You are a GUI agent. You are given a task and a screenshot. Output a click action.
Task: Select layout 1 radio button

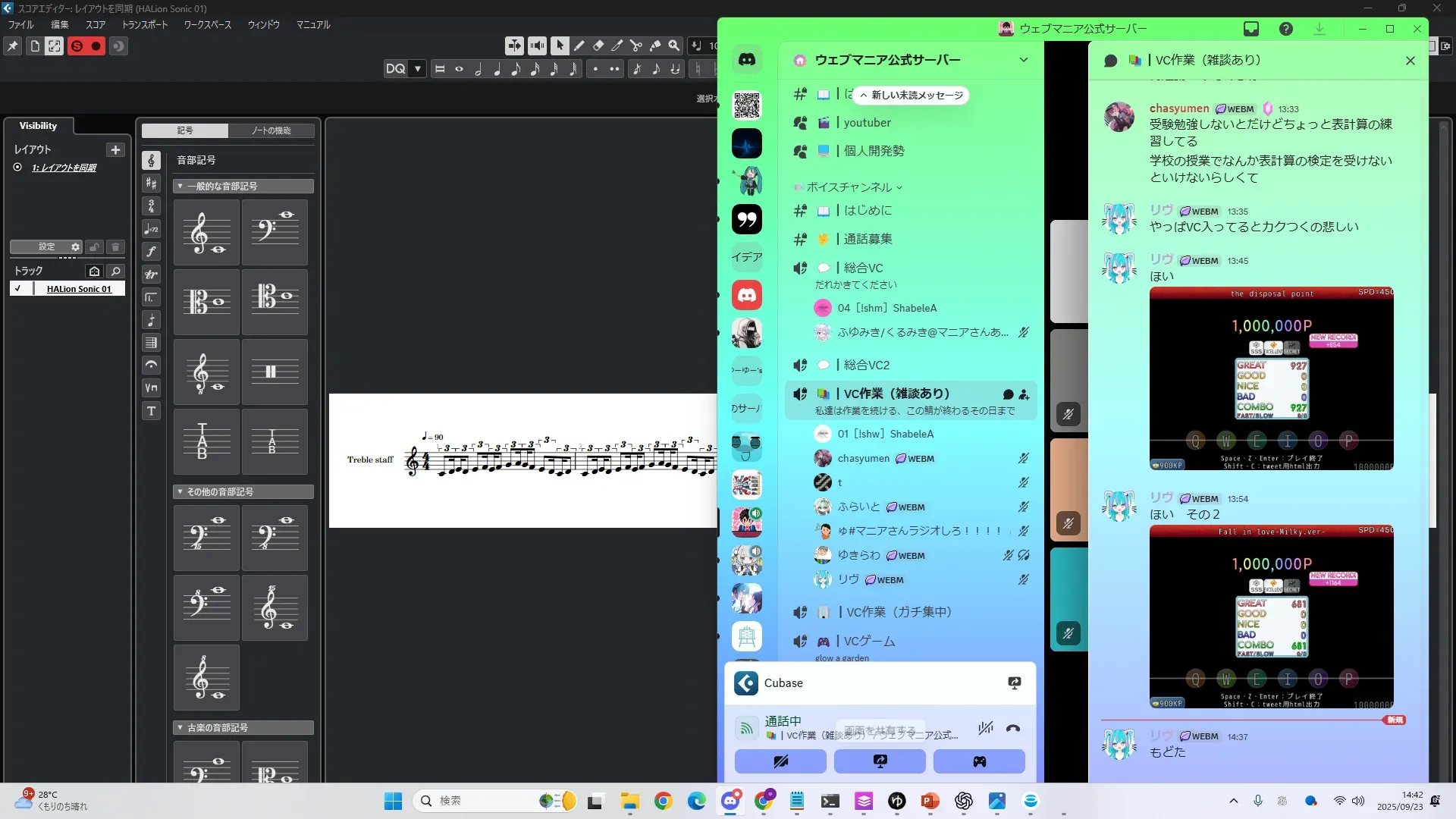[17, 168]
